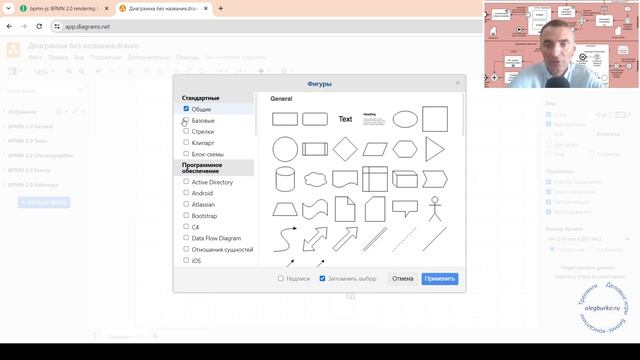Select the actor stick figure shape

click(x=435, y=209)
